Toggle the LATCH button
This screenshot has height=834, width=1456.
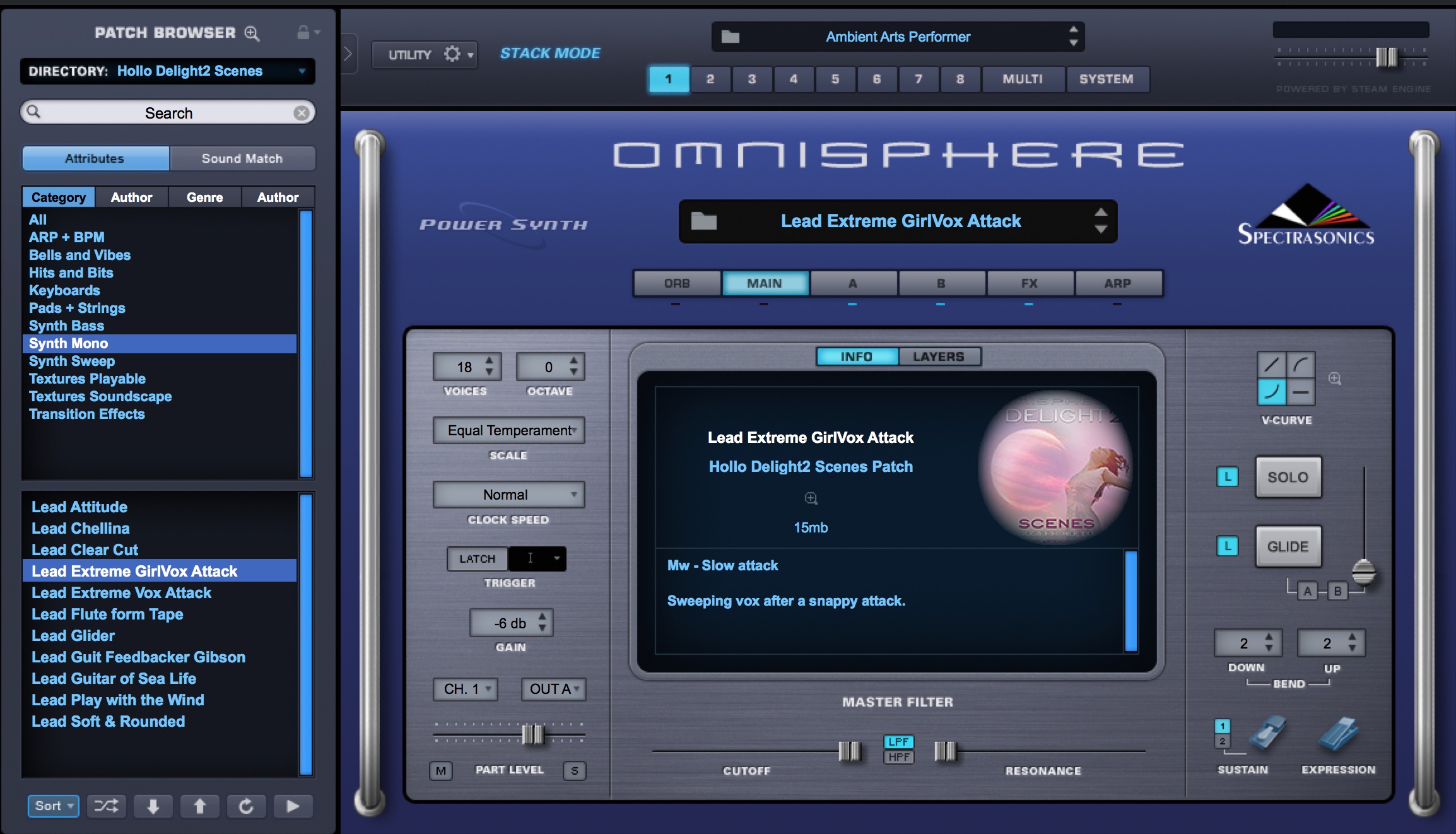click(x=478, y=559)
